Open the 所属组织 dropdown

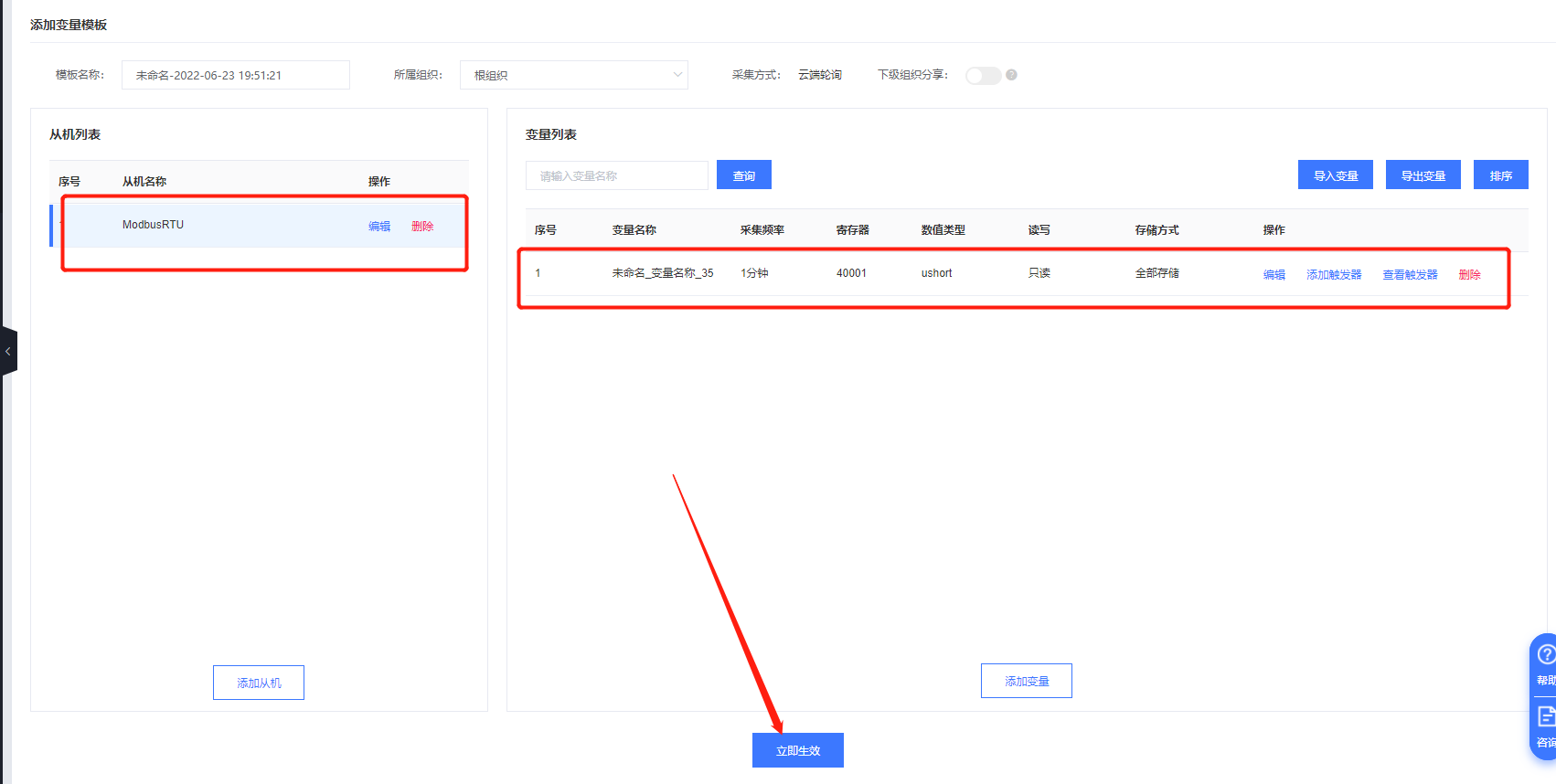coord(573,75)
